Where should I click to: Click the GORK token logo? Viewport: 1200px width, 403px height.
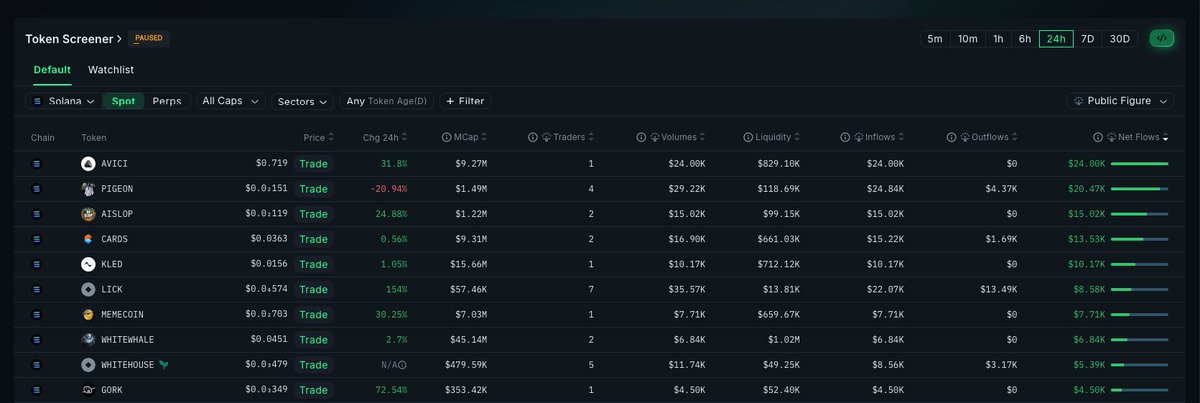[88, 390]
